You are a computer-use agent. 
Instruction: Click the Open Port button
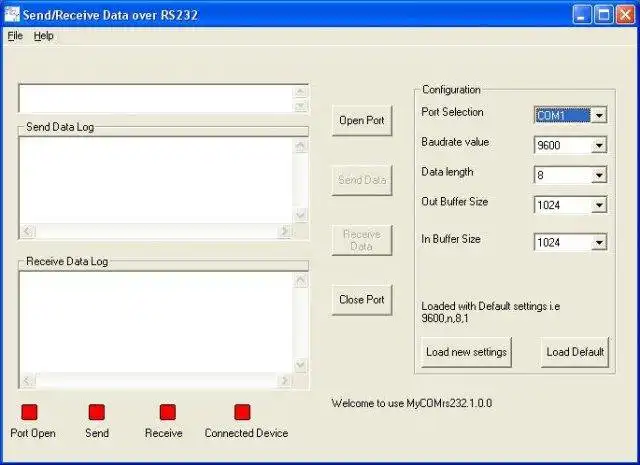362,120
